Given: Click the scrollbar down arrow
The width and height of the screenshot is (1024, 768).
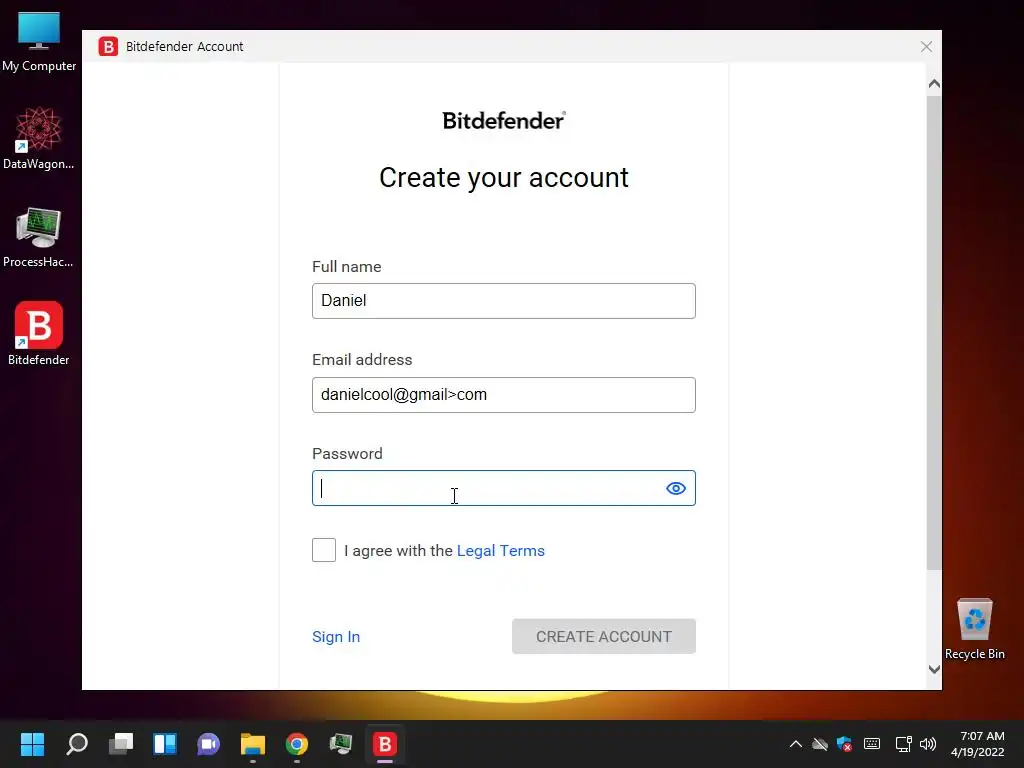Looking at the screenshot, I should (934, 669).
